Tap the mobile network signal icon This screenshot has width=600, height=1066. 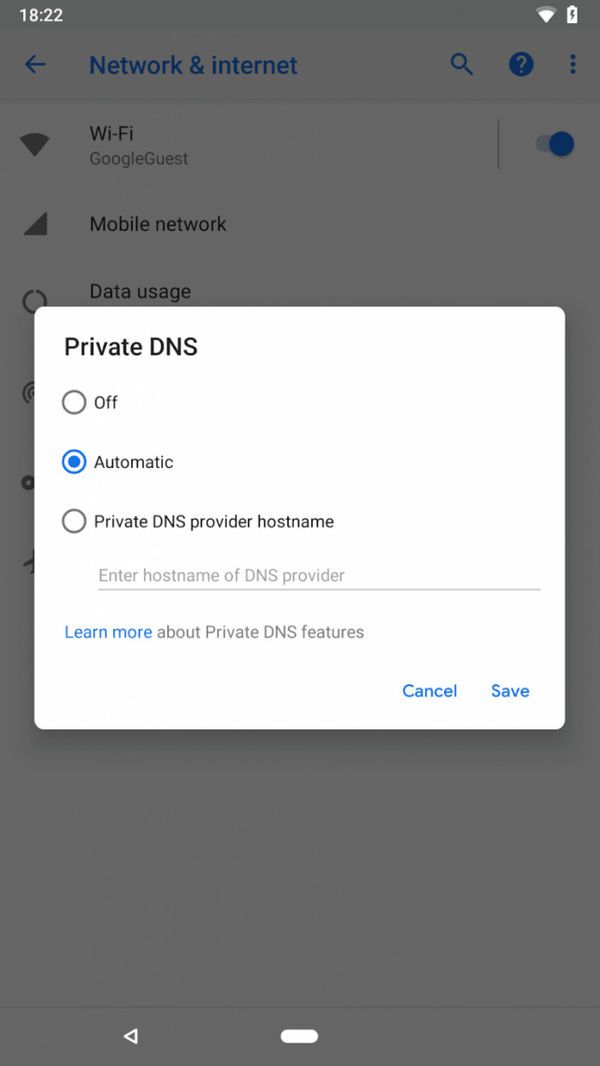35,224
